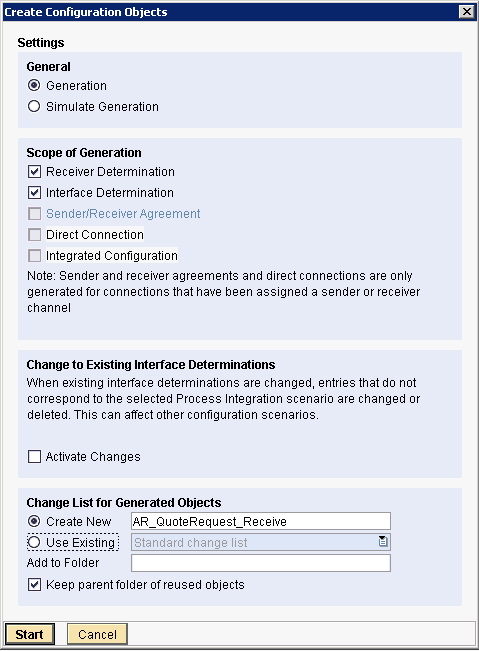The width and height of the screenshot is (479, 651).
Task: Uncheck Keep parent folder of reused objects
Action: (34, 585)
